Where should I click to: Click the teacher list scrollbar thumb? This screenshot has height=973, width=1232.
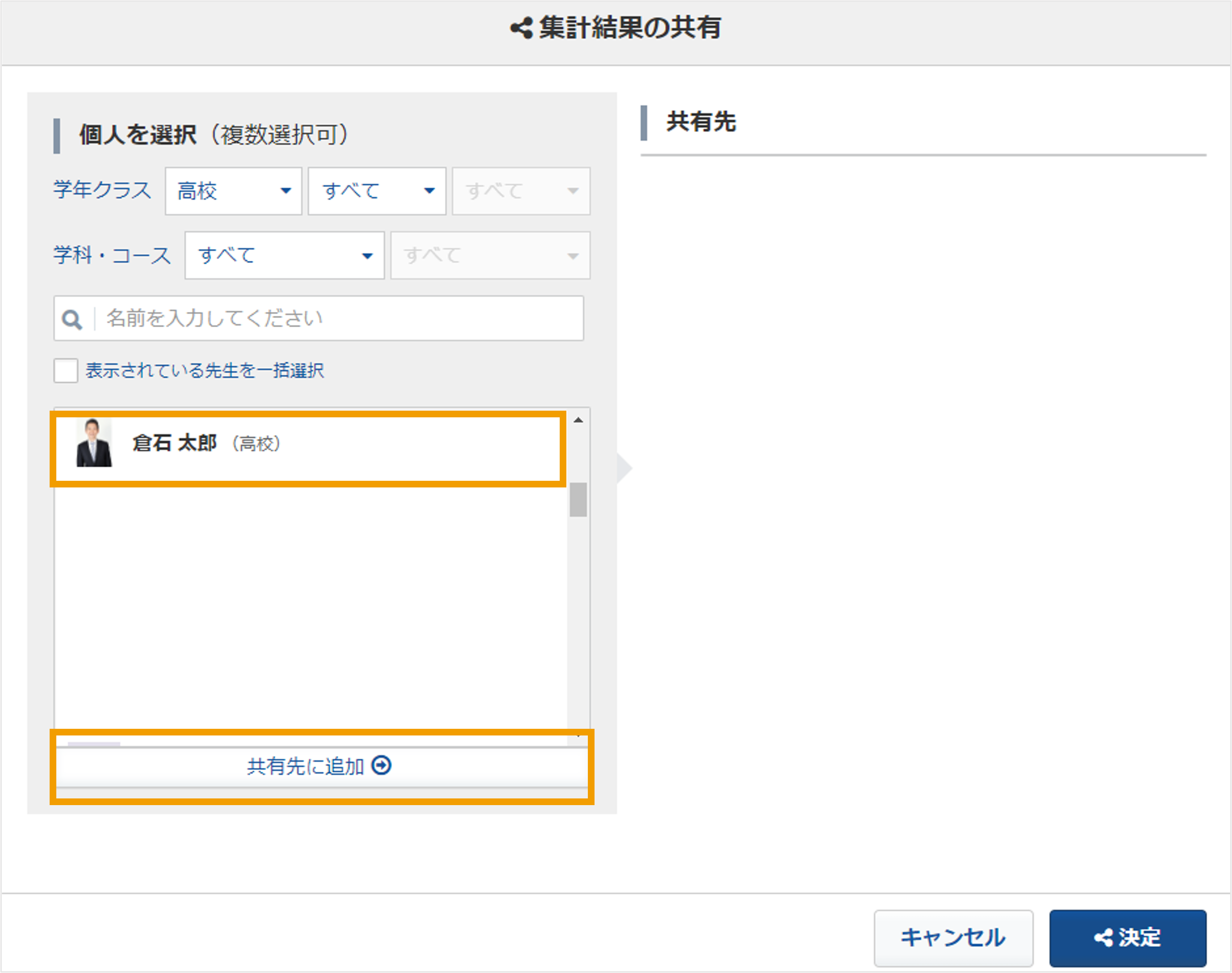tap(578, 499)
